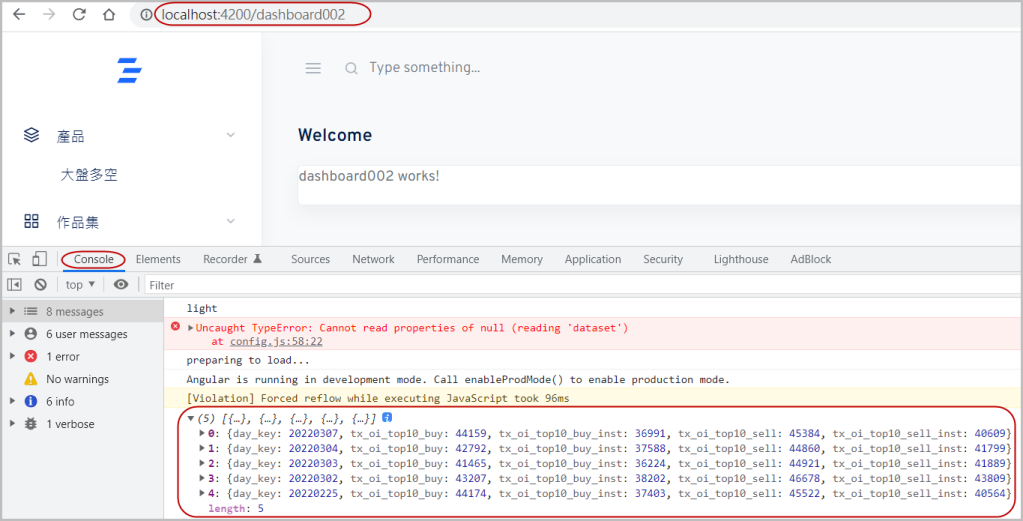Image resolution: width=1023 pixels, height=521 pixels.
Task: Toggle the device toolbar icon
Action: point(39,259)
